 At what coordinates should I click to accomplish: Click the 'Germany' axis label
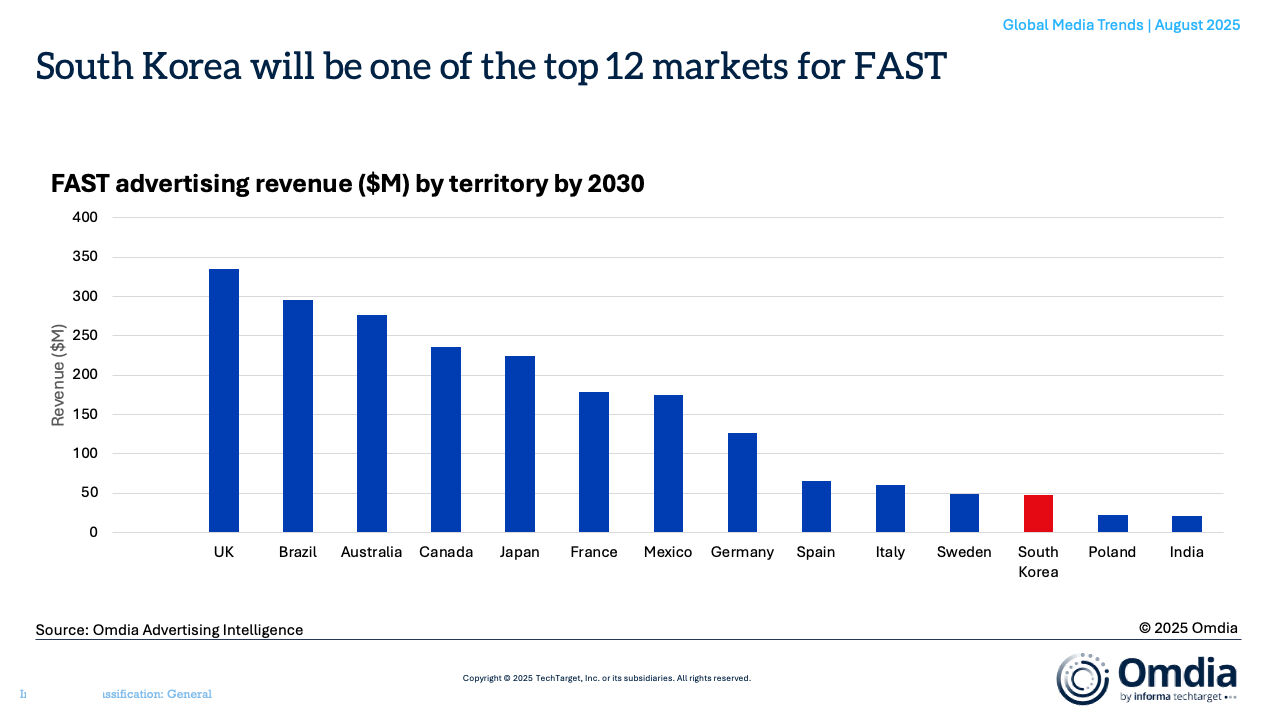742,552
